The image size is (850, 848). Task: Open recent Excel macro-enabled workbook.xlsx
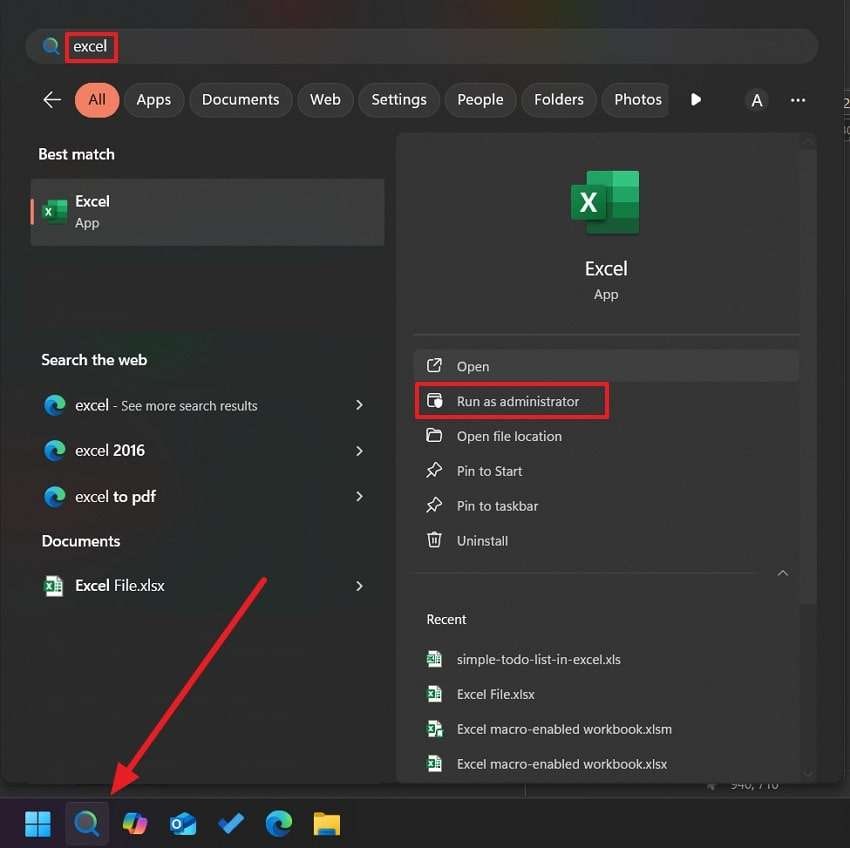coord(606,763)
